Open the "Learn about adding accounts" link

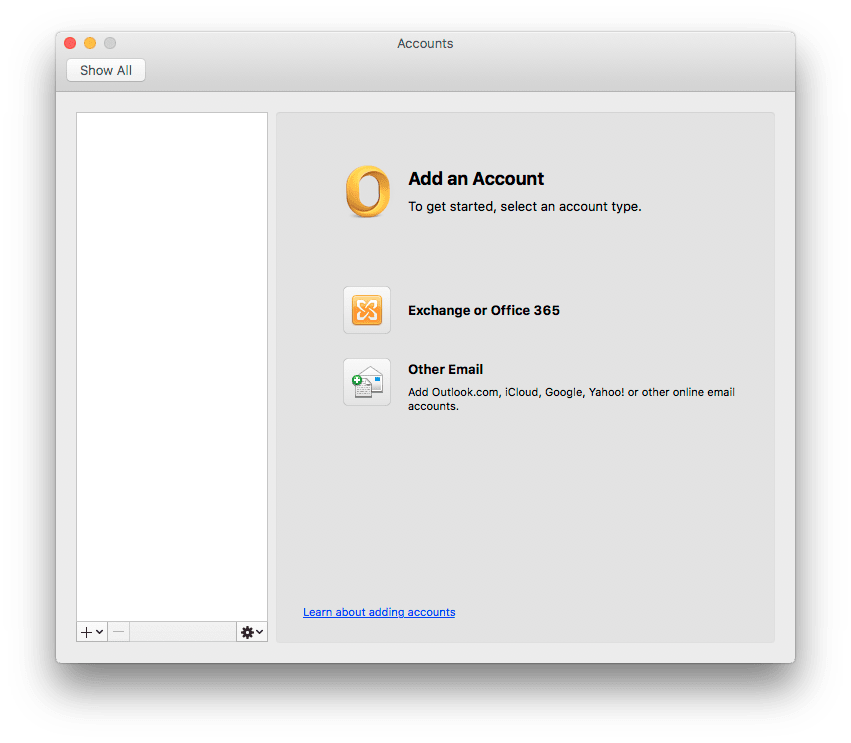[x=379, y=612]
